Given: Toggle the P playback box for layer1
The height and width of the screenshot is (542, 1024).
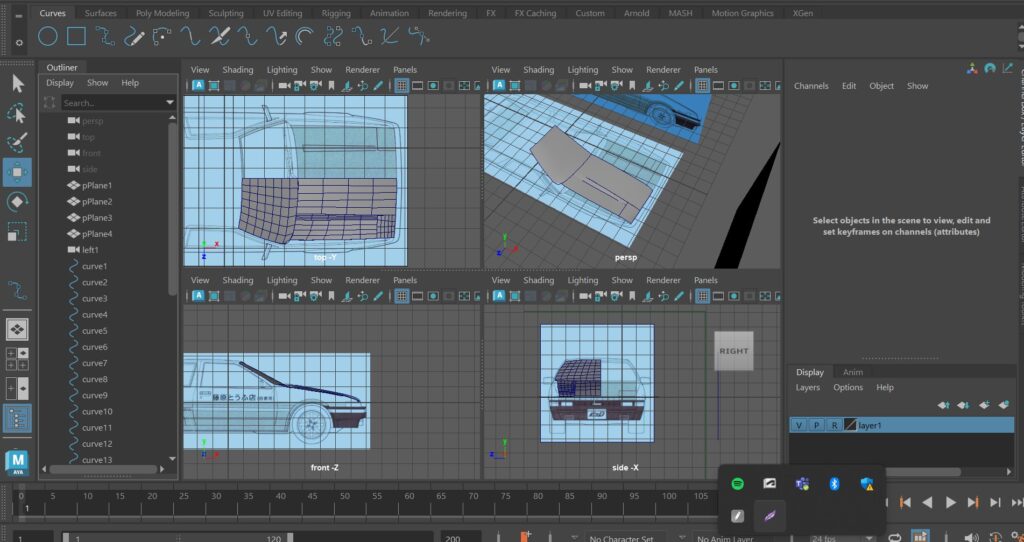Looking at the screenshot, I should click(x=816, y=425).
